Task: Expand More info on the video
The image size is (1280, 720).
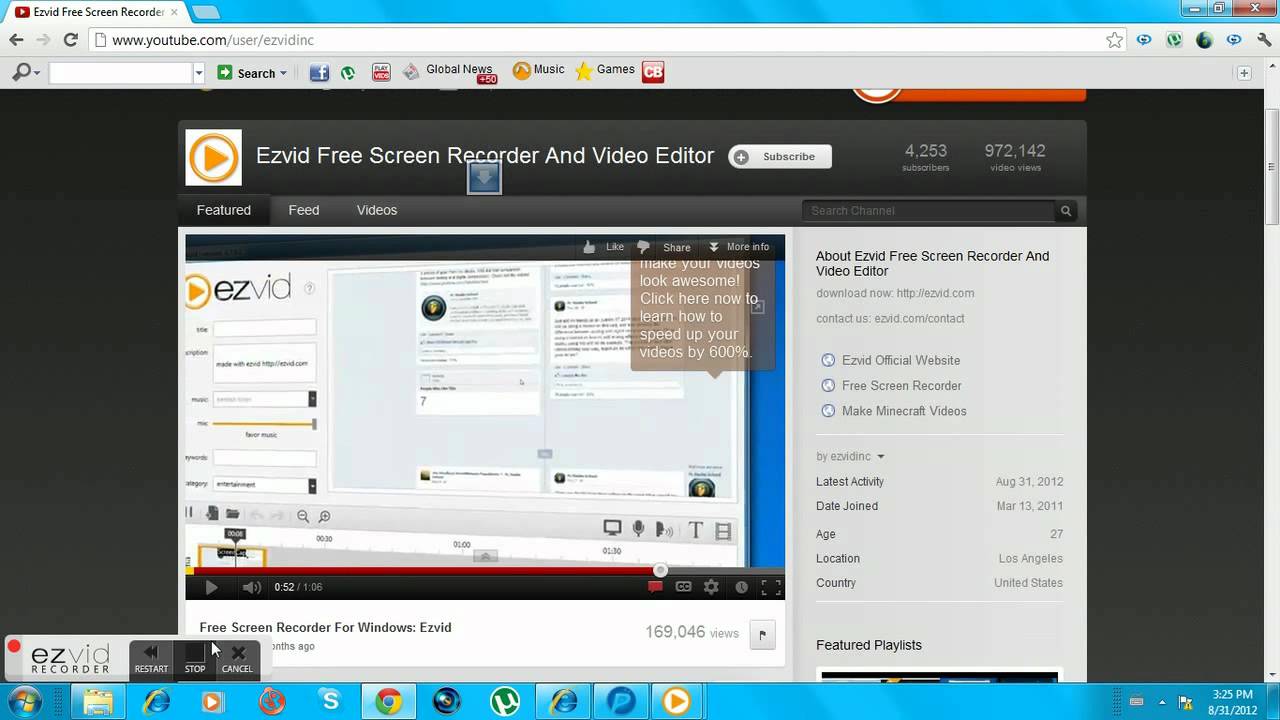Action: pos(739,247)
